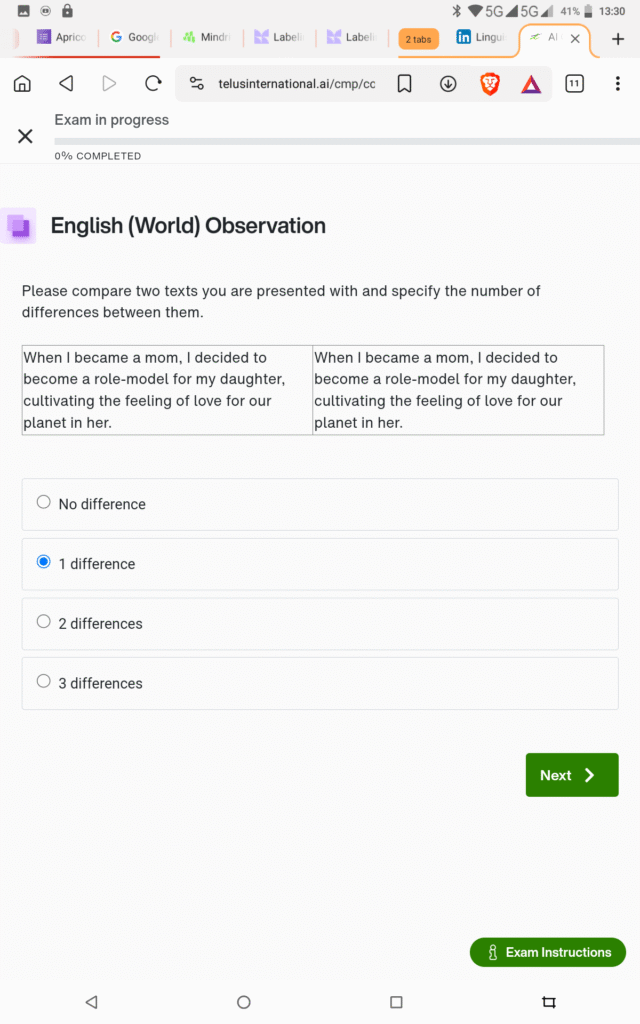Screen dimensions: 640x1024
Task: Open the browser three-dot menu
Action: pos(617,84)
